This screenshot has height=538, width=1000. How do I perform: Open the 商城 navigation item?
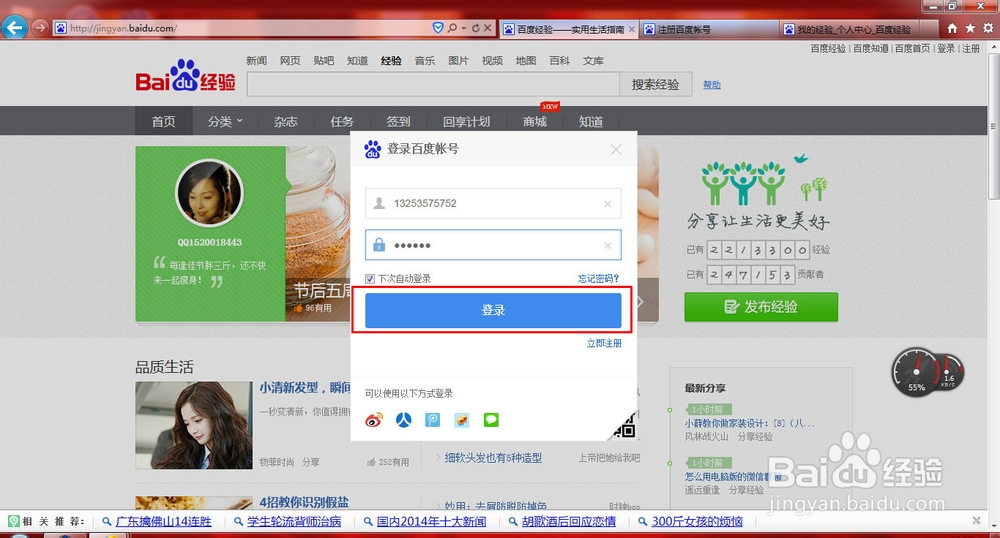(534, 121)
